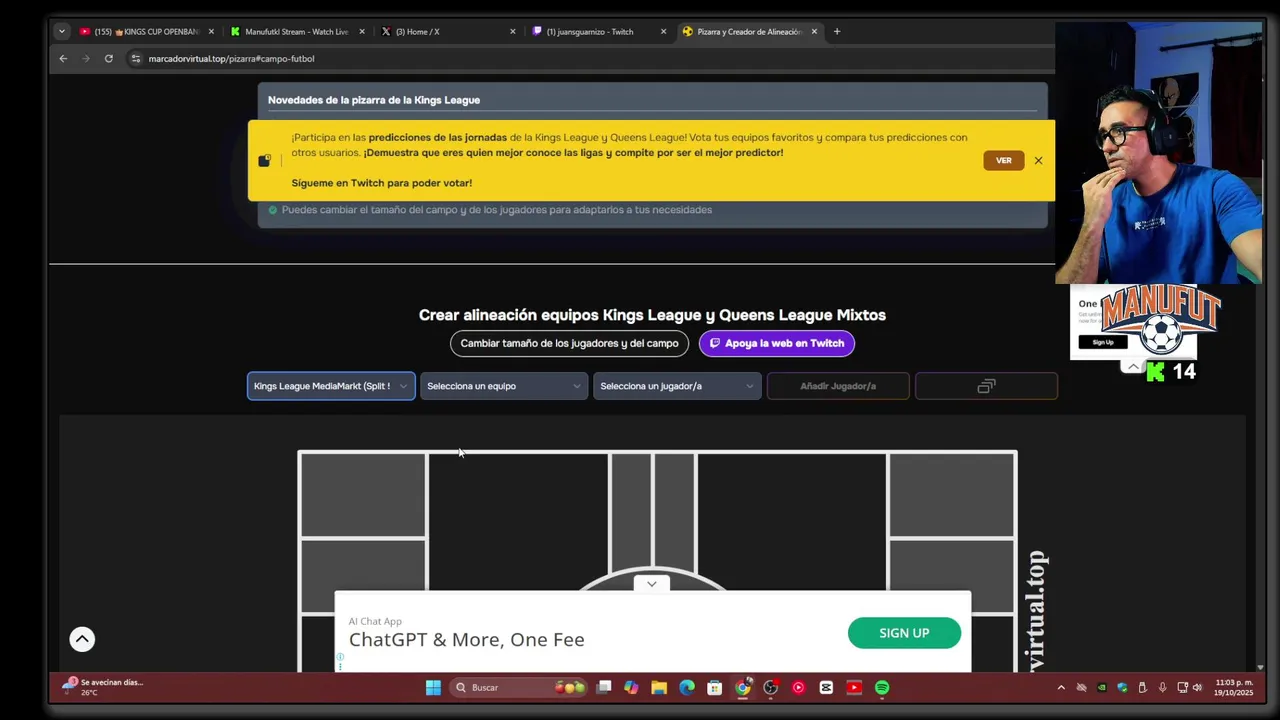Click the webcam overlay expand caret
Screen dimensions: 1280x720
click(x=1133, y=367)
